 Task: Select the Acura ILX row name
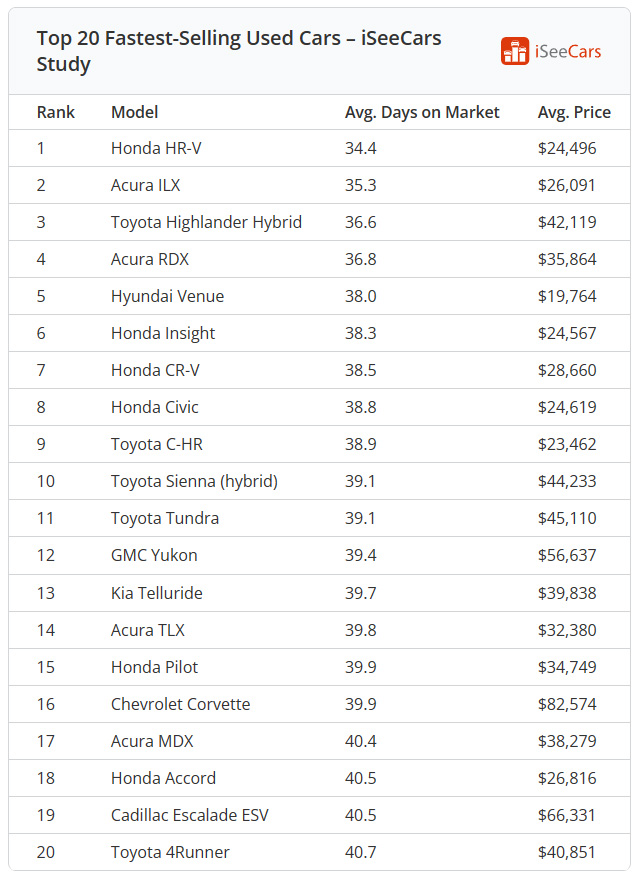tap(146, 185)
